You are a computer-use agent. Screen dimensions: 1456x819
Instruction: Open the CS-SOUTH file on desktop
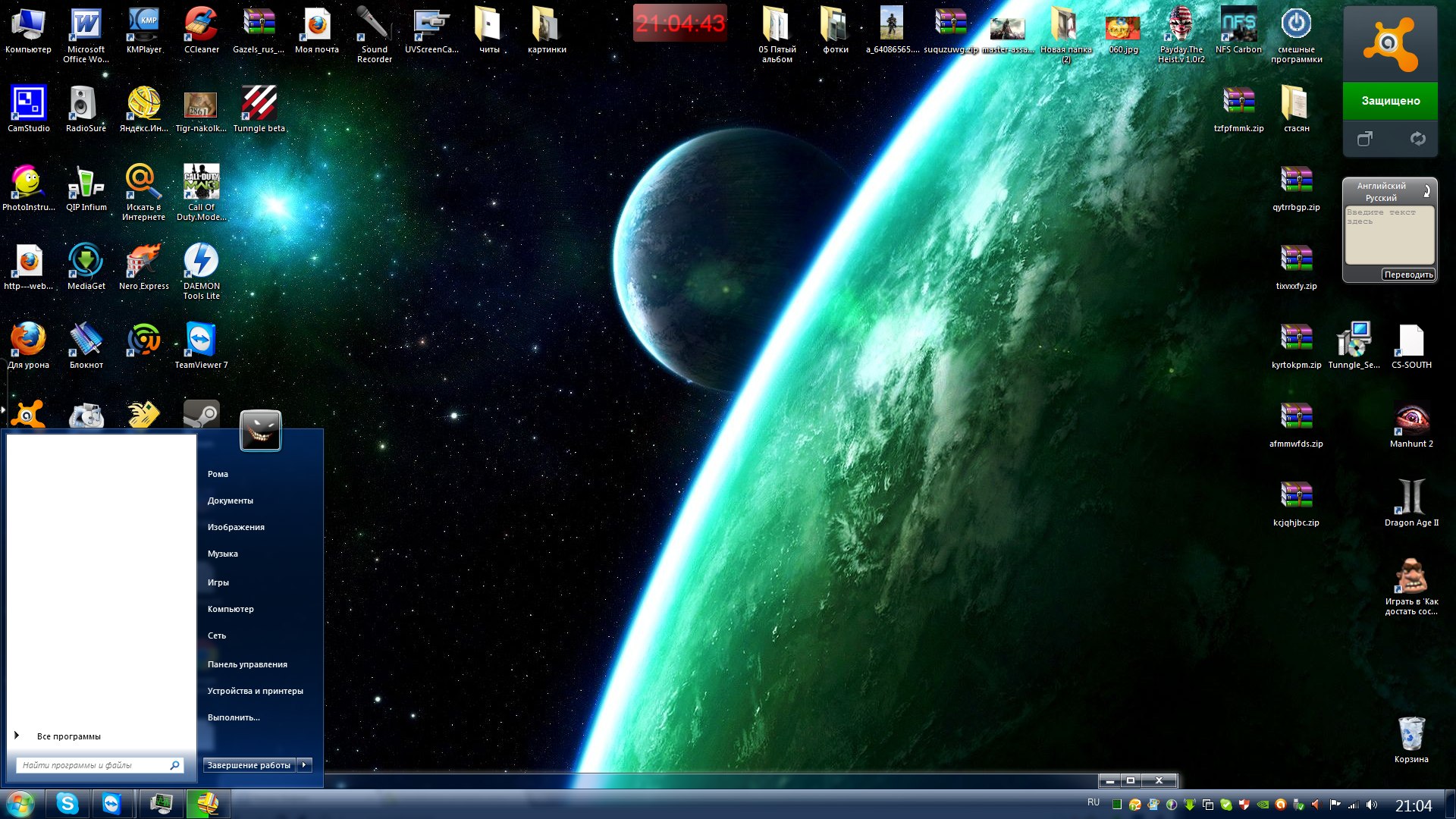pos(1411,346)
